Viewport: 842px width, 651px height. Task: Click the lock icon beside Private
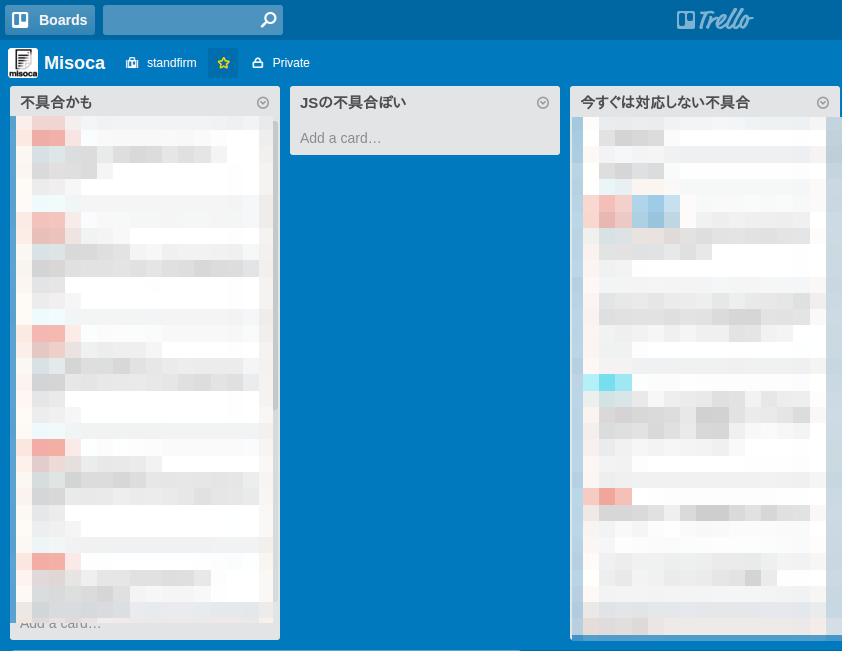click(258, 63)
